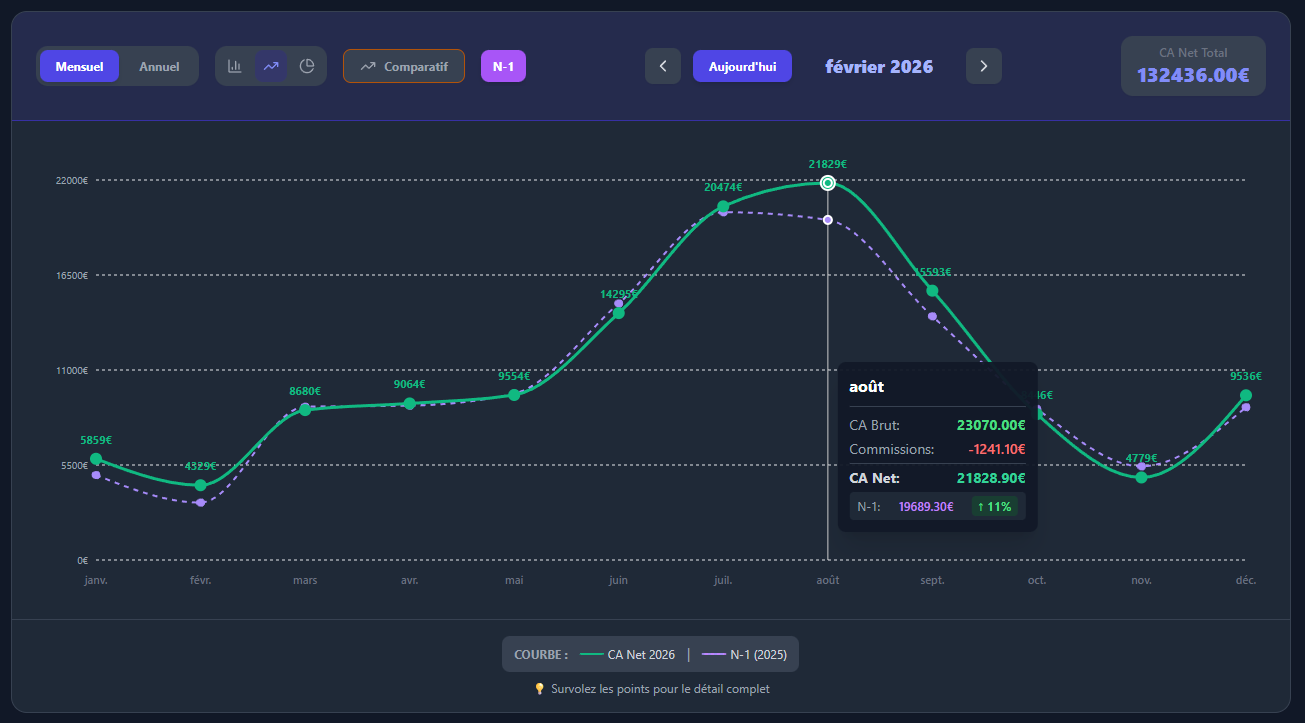
Task: Toggle the N-1 comparison
Action: [x=503, y=66]
